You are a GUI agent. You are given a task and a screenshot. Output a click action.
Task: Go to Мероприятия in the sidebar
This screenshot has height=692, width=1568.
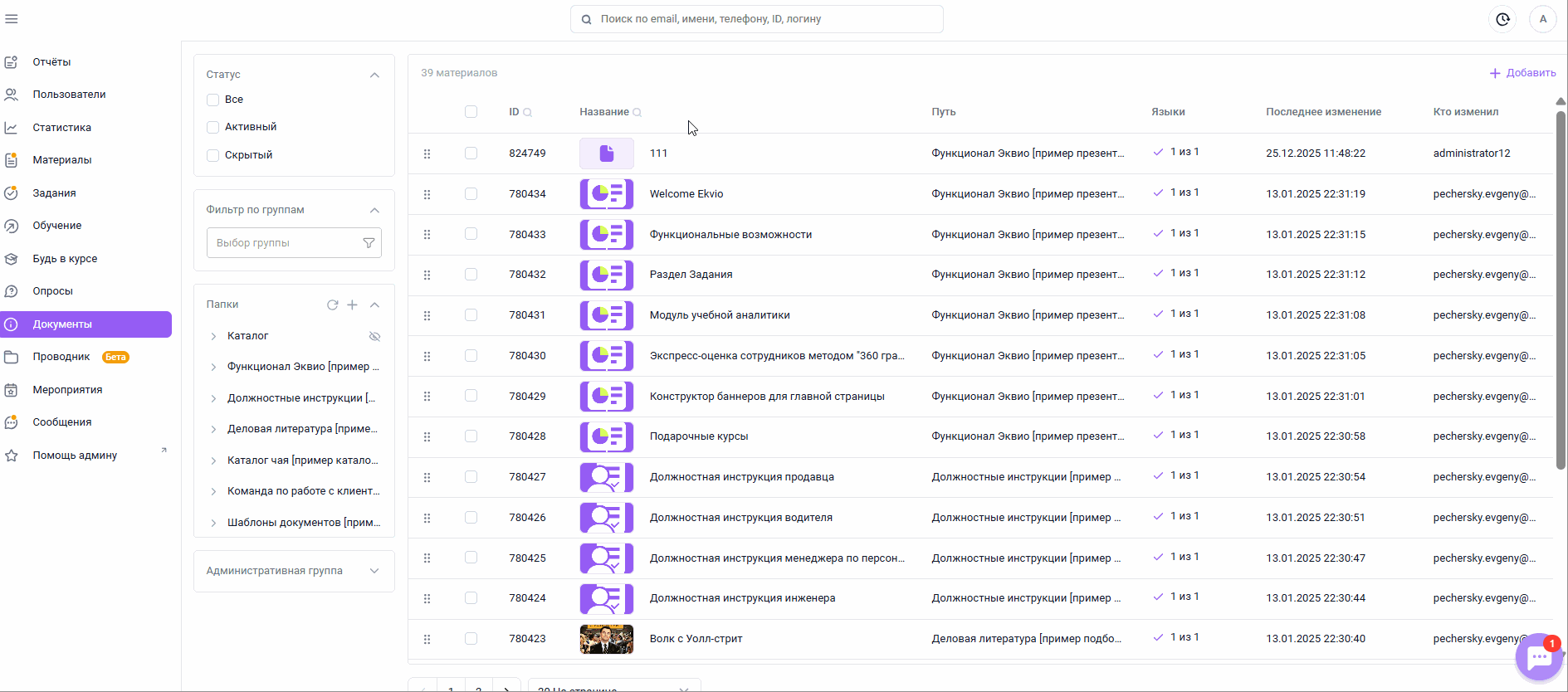[67, 390]
